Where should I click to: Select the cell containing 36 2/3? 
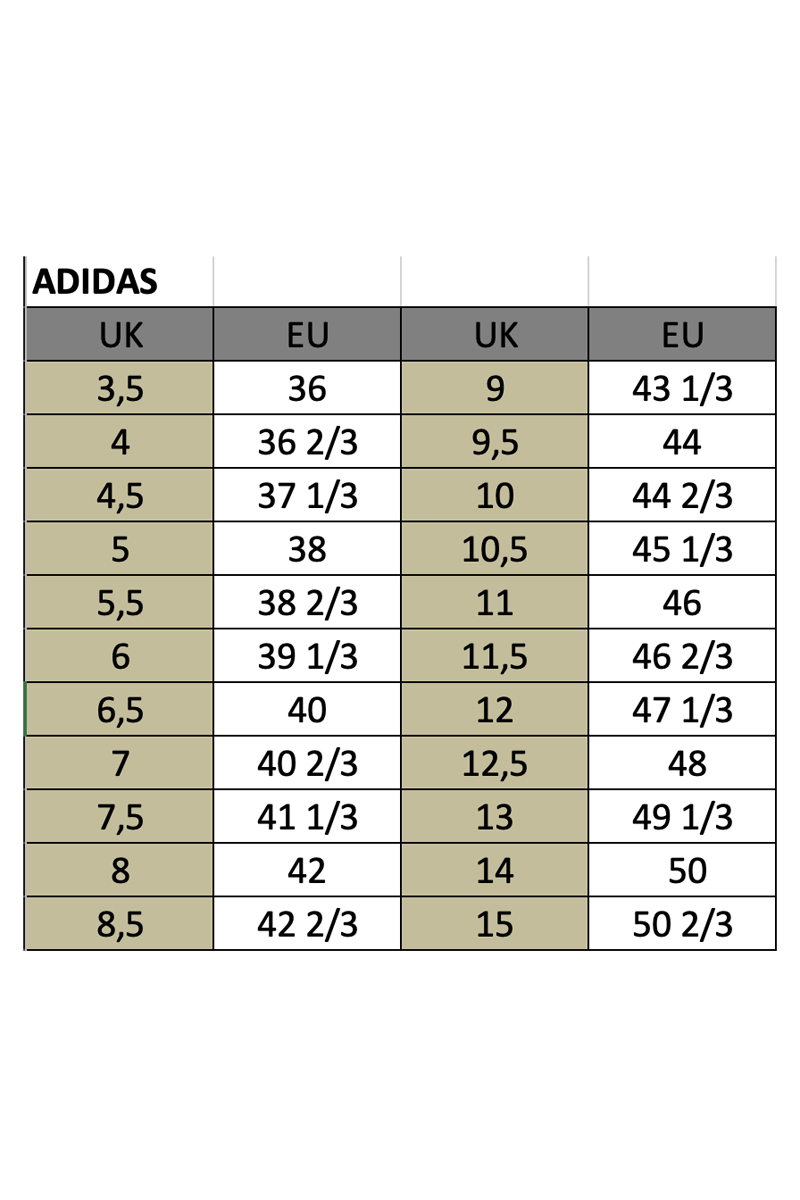(307, 442)
